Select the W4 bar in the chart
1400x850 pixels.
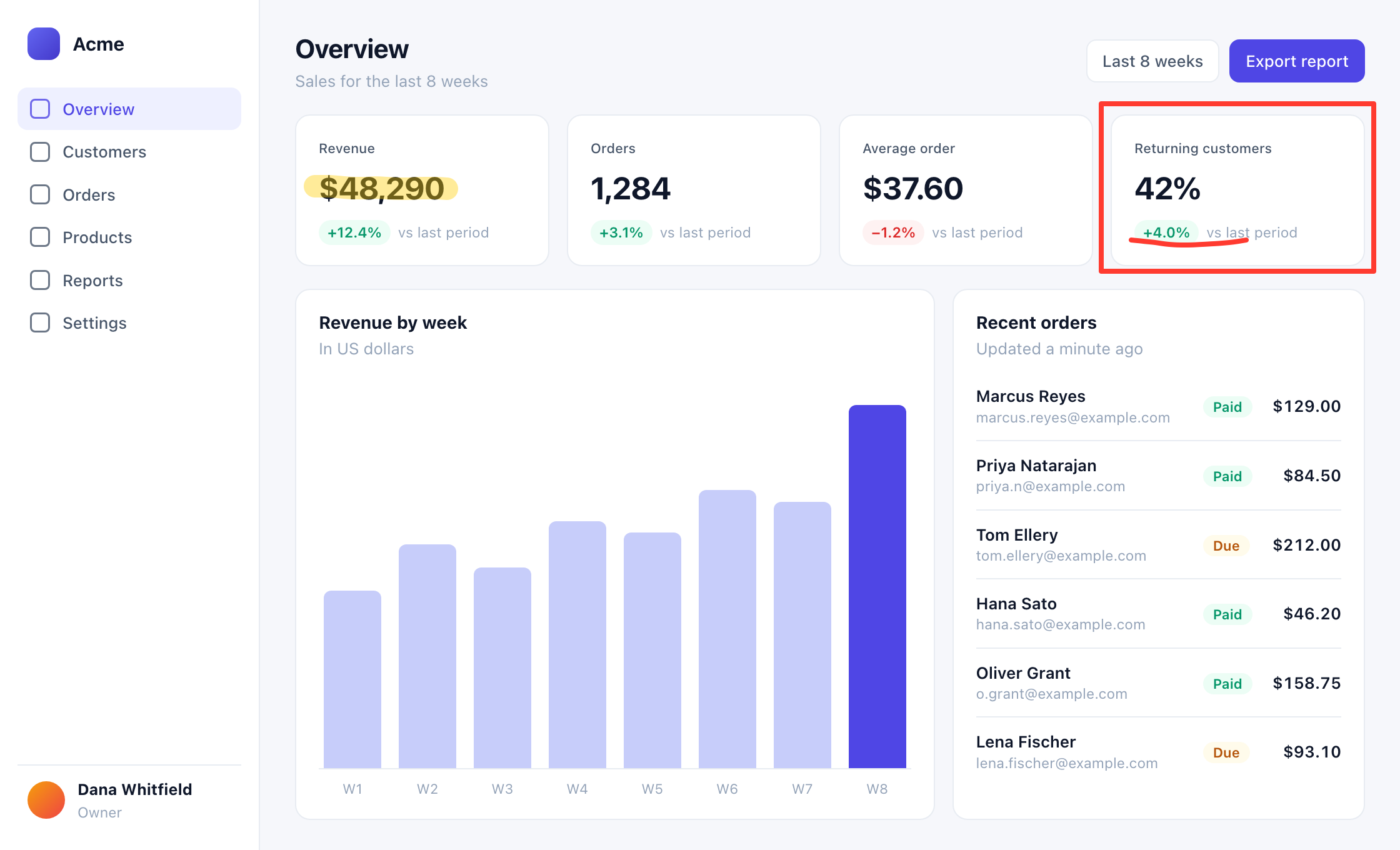(x=577, y=644)
